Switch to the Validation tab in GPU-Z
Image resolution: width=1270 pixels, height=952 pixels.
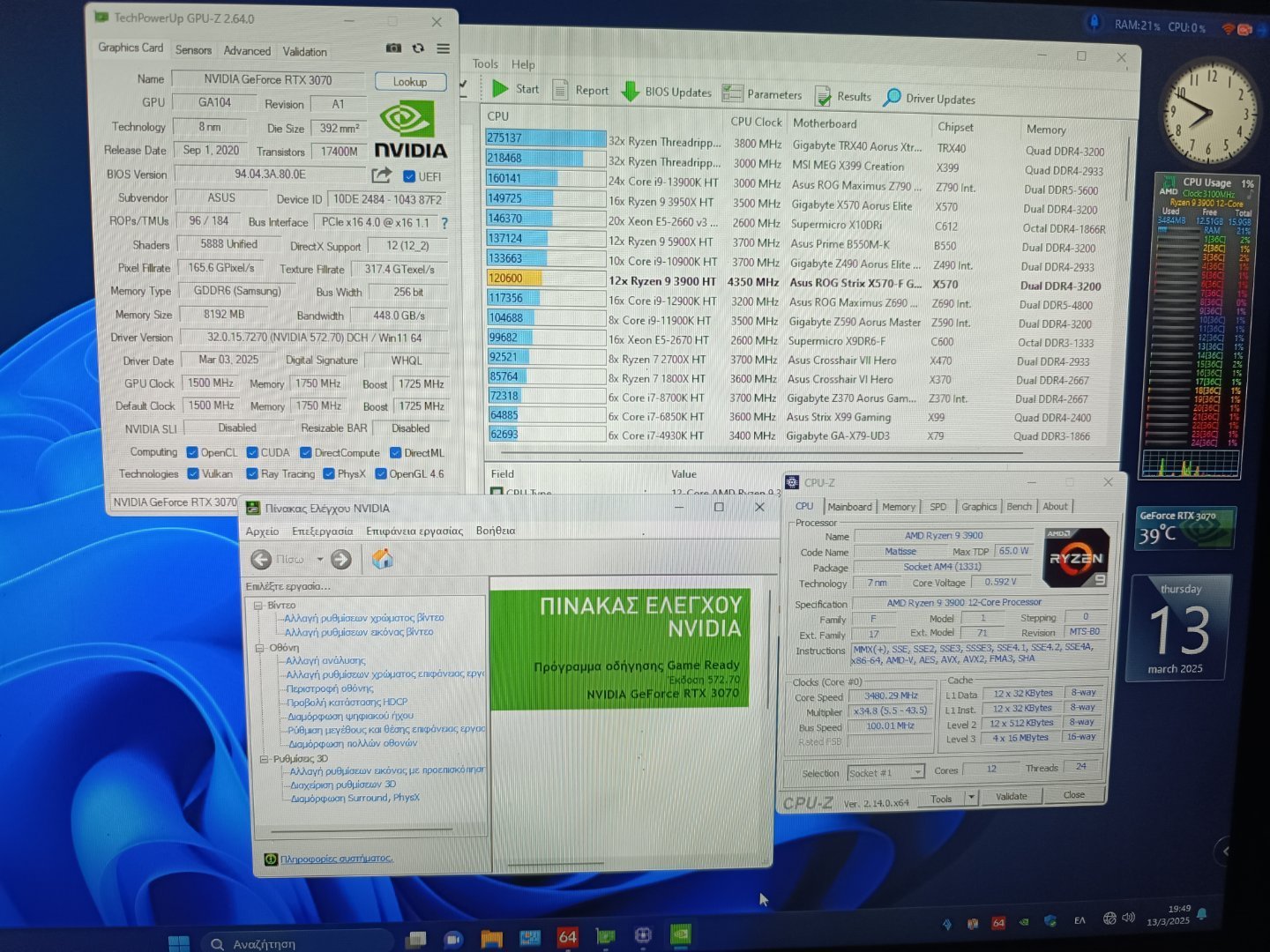304,52
